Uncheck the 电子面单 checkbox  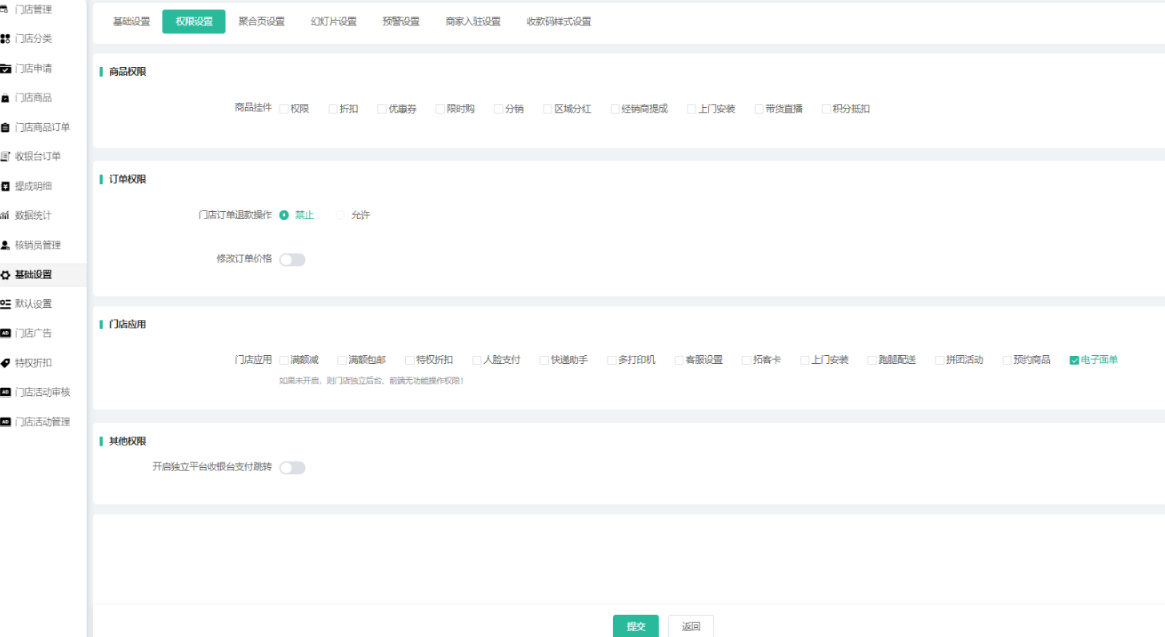point(1074,360)
